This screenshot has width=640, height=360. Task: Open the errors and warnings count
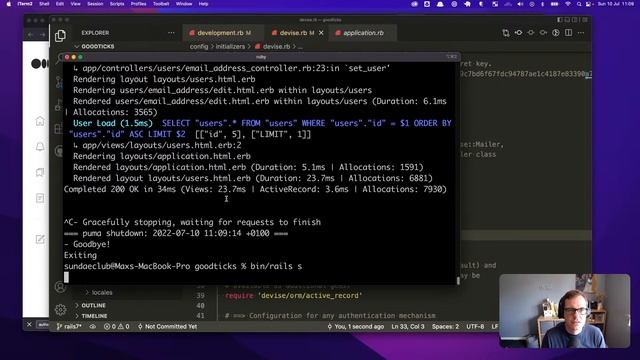click(116, 327)
